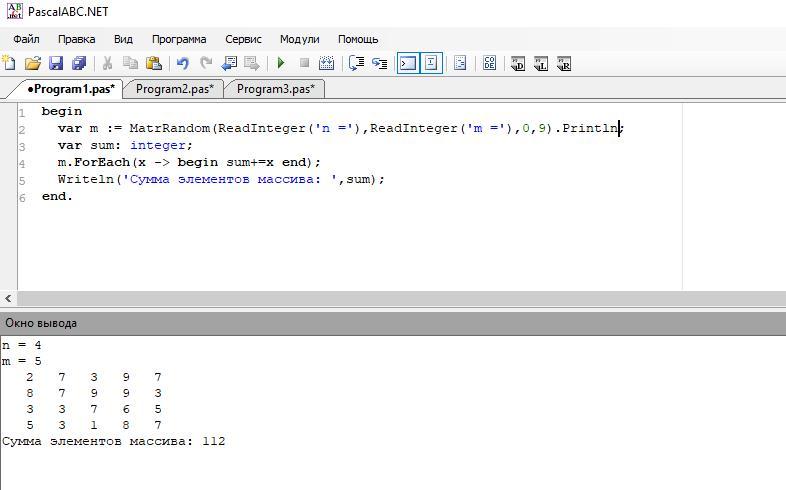Click the output line 'm = 5'
The image size is (786, 490).
click(22, 361)
